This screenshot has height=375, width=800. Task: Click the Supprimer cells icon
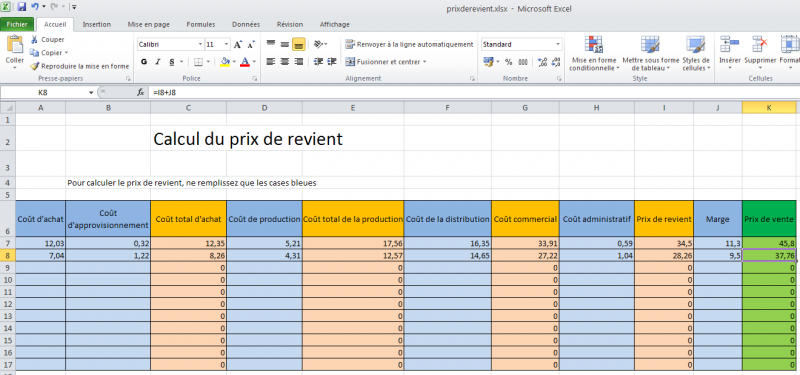[760, 44]
